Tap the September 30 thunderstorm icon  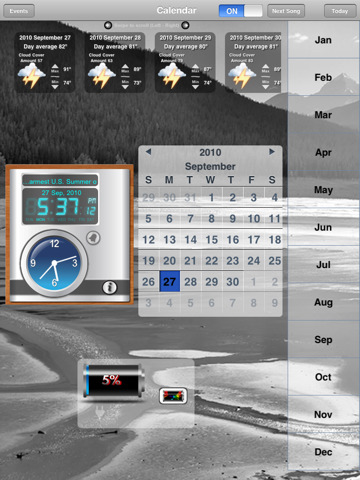coord(242,76)
